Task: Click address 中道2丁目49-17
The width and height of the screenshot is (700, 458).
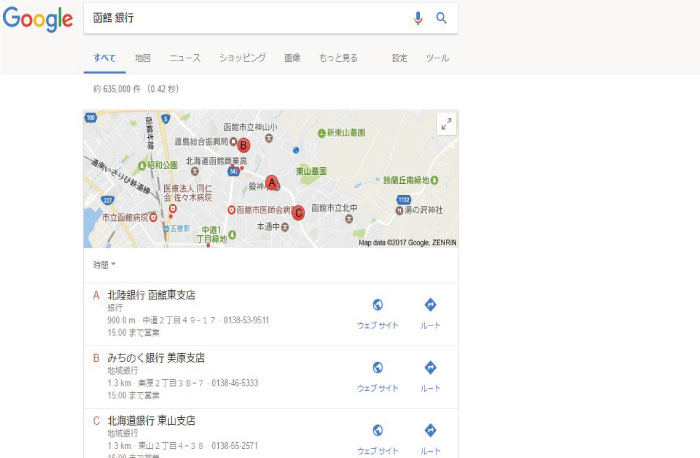Action: coord(179,320)
